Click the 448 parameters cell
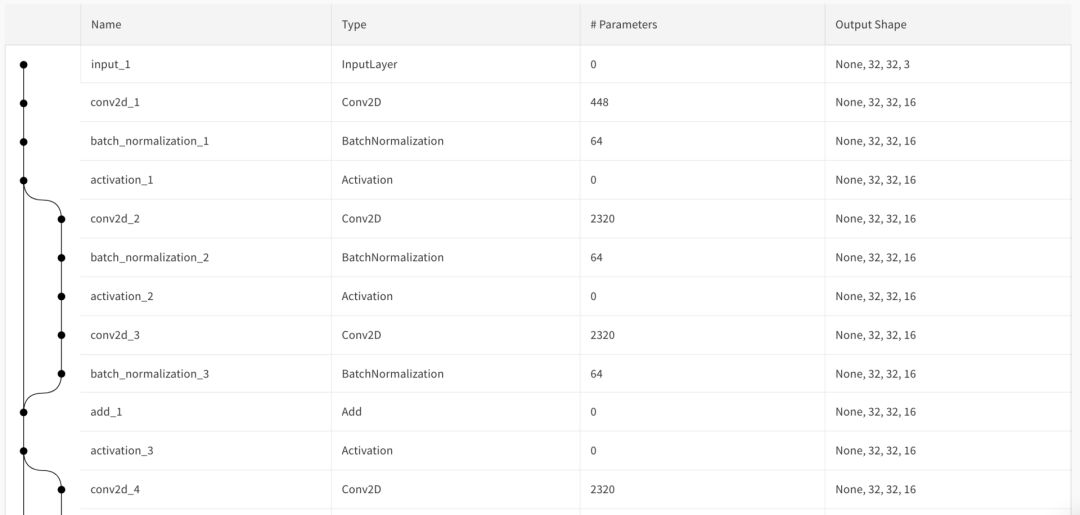The width and height of the screenshot is (1080, 515). pyautogui.click(x=599, y=103)
